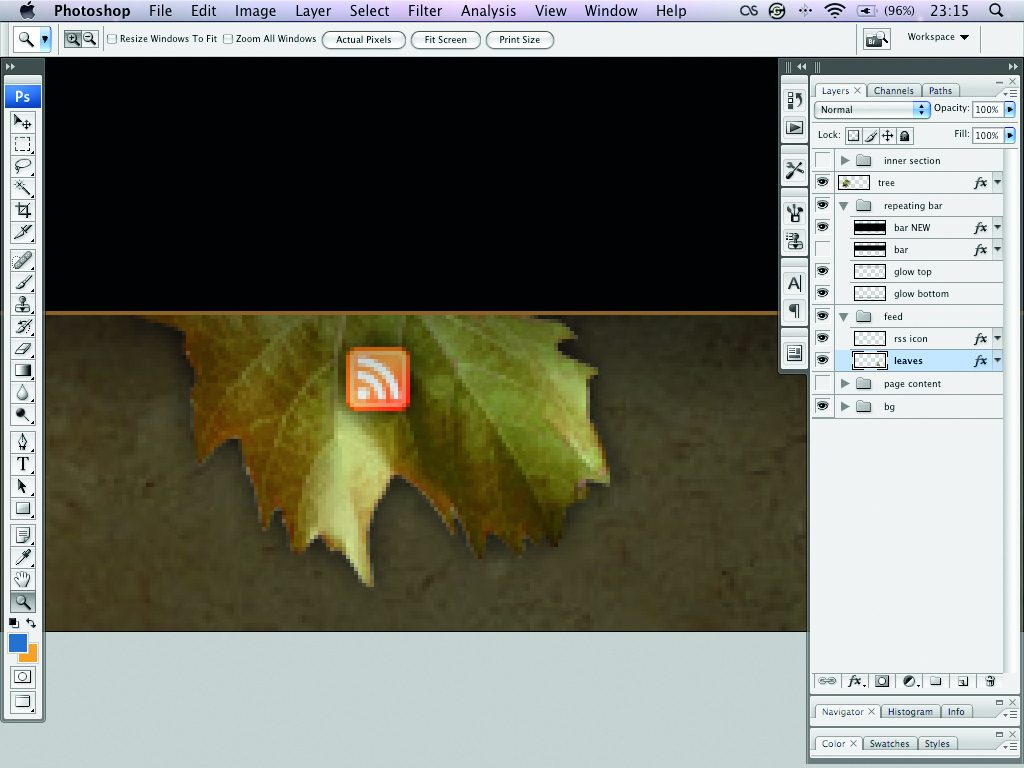Switch to the Histogram tab
Viewport: 1024px width, 768px height.
(910, 712)
